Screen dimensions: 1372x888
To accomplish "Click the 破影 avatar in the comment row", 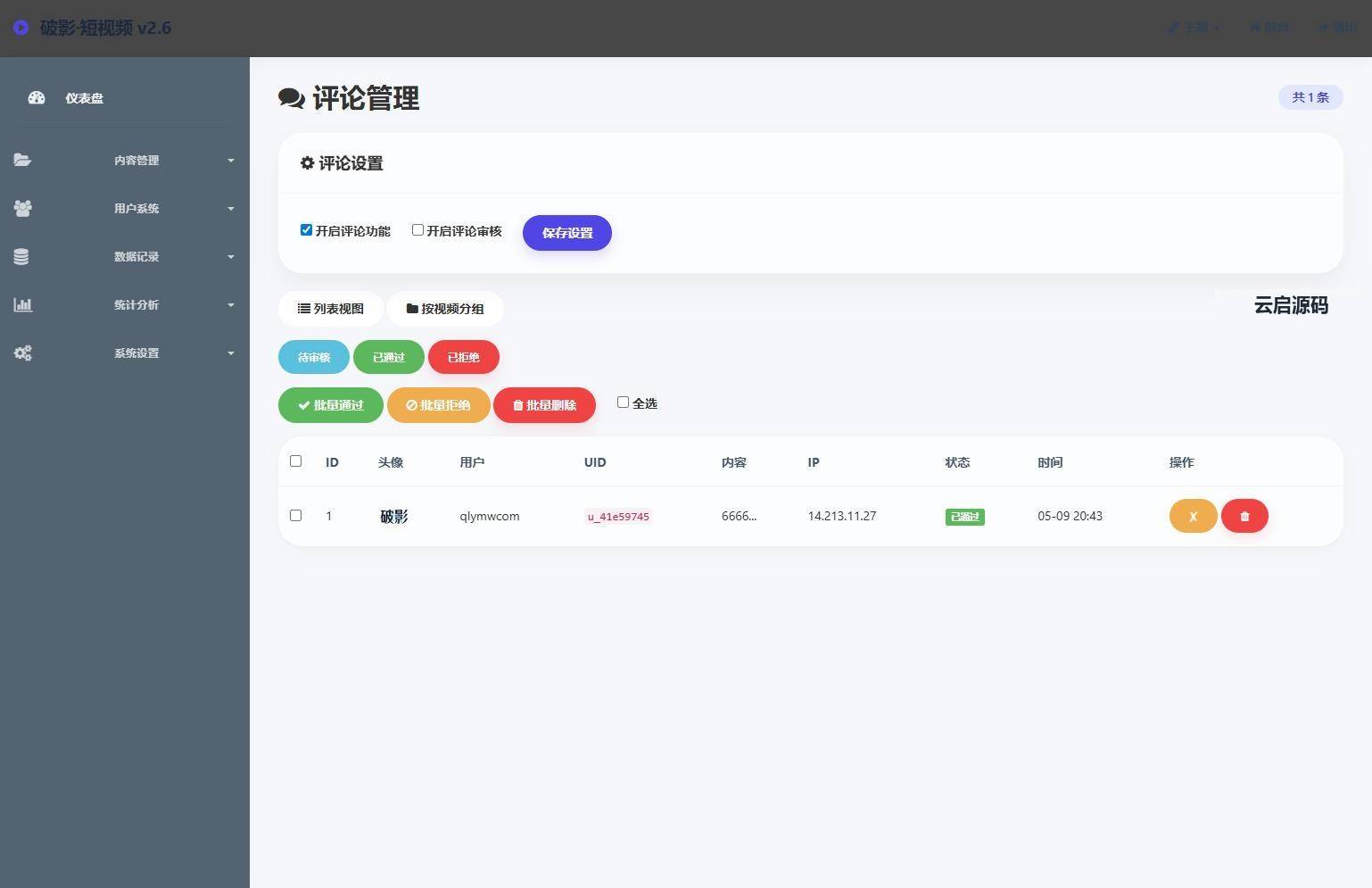I will coord(394,516).
